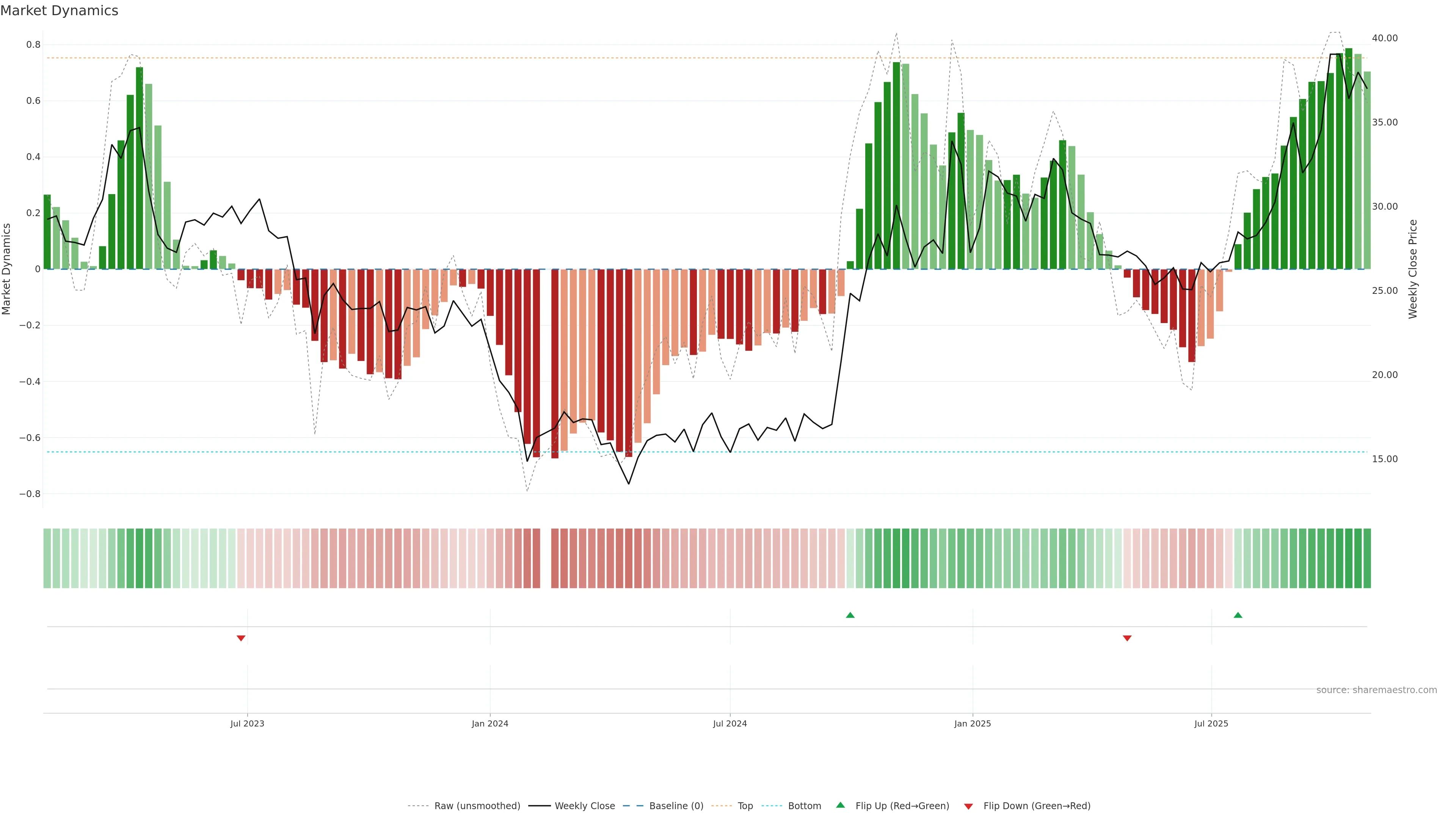Click the 40.00 right axis tick label
Viewport: 1456px width, 819px height.
click(1384, 38)
